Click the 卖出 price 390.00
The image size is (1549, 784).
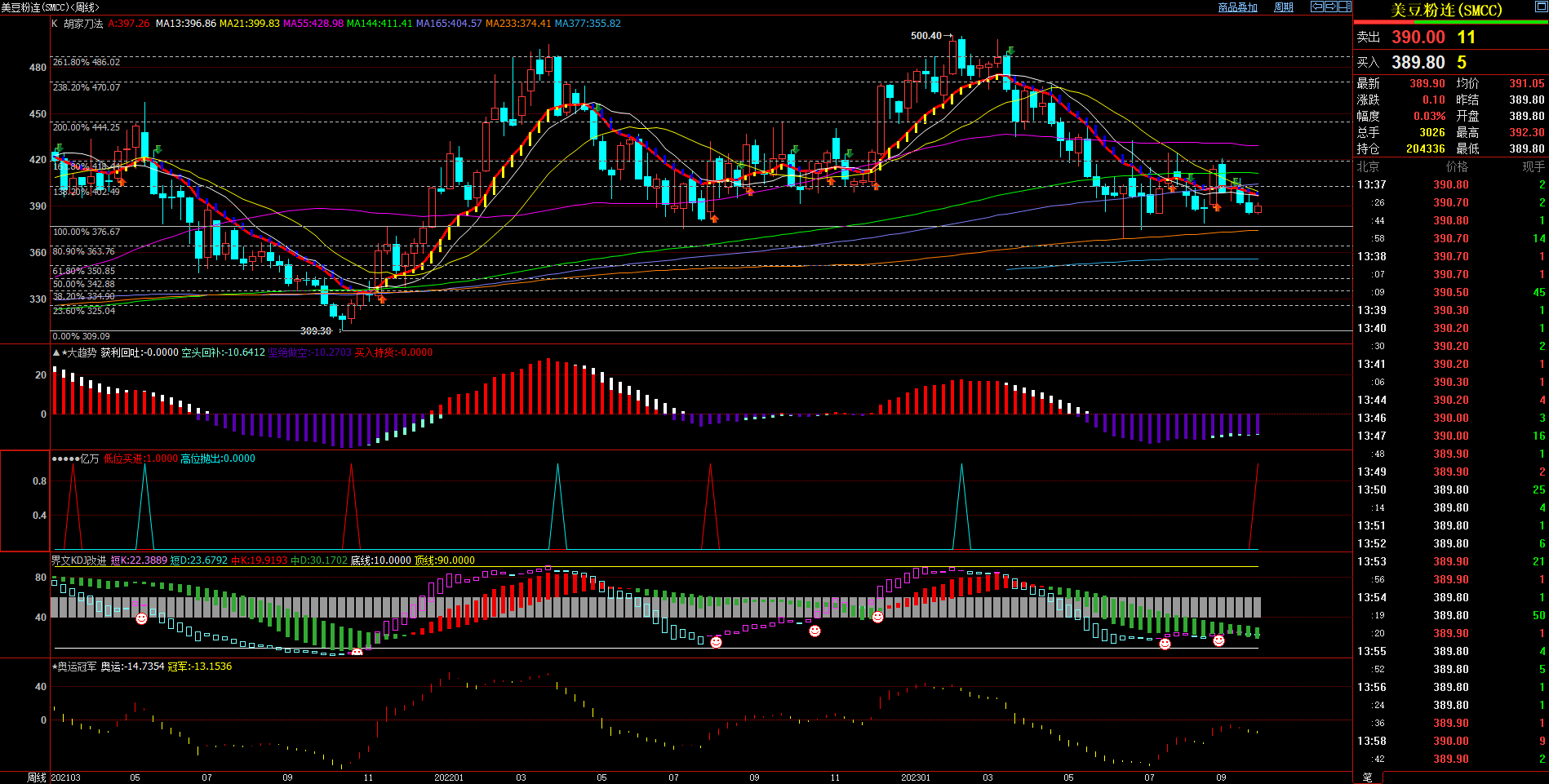[1418, 38]
